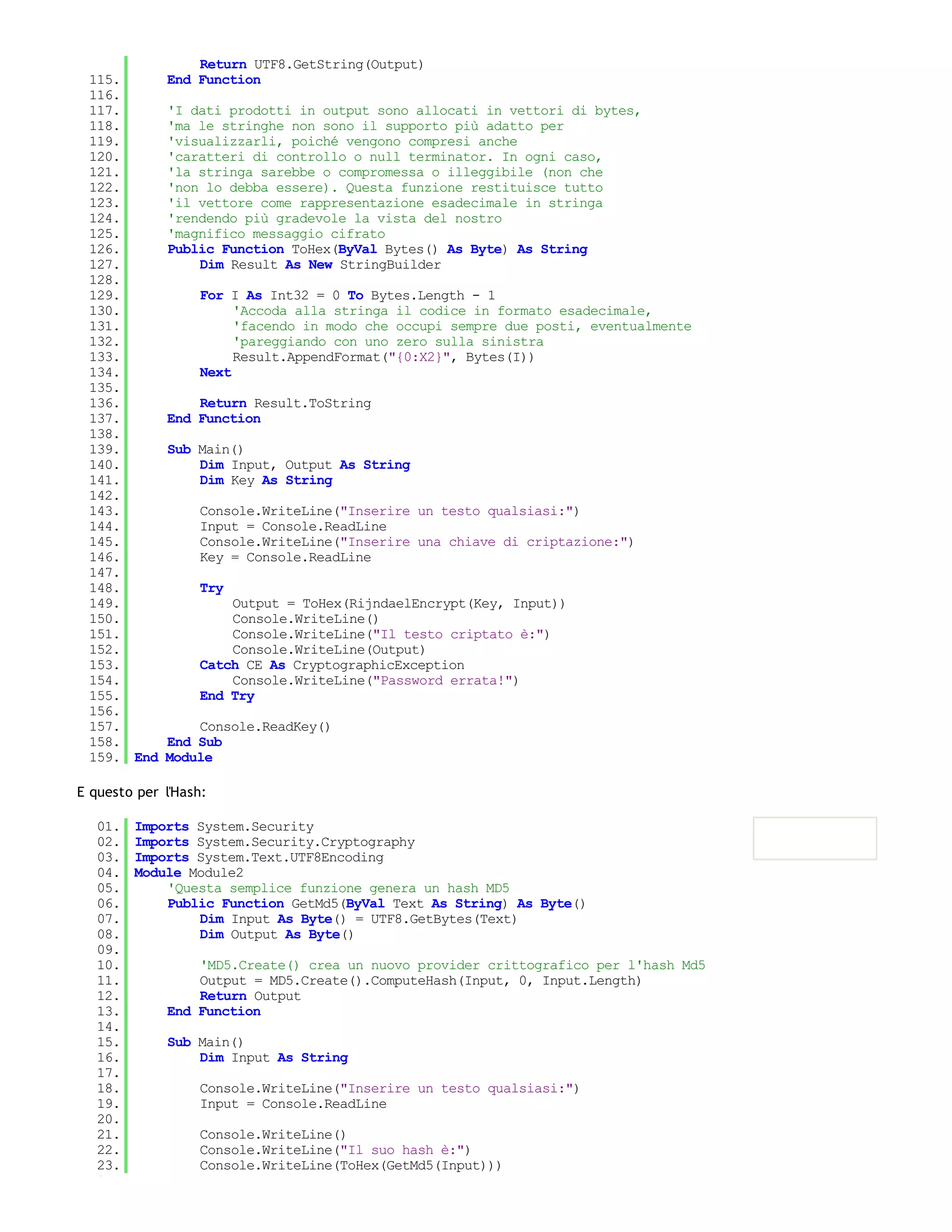Click 'Public Function ToHex(ByVal Bytes() As Byte)' declaration
The height and width of the screenshot is (1232, 952).
(x=377, y=249)
